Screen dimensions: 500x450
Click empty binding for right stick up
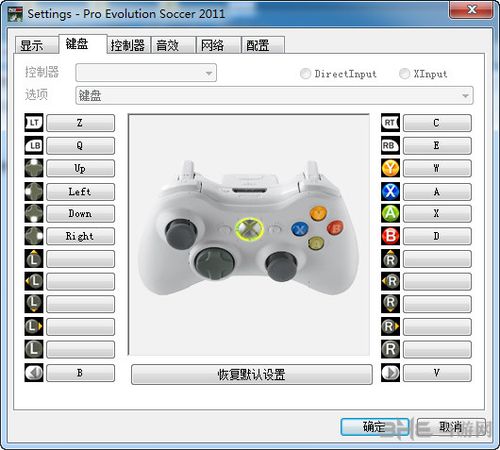coord(437,259)
